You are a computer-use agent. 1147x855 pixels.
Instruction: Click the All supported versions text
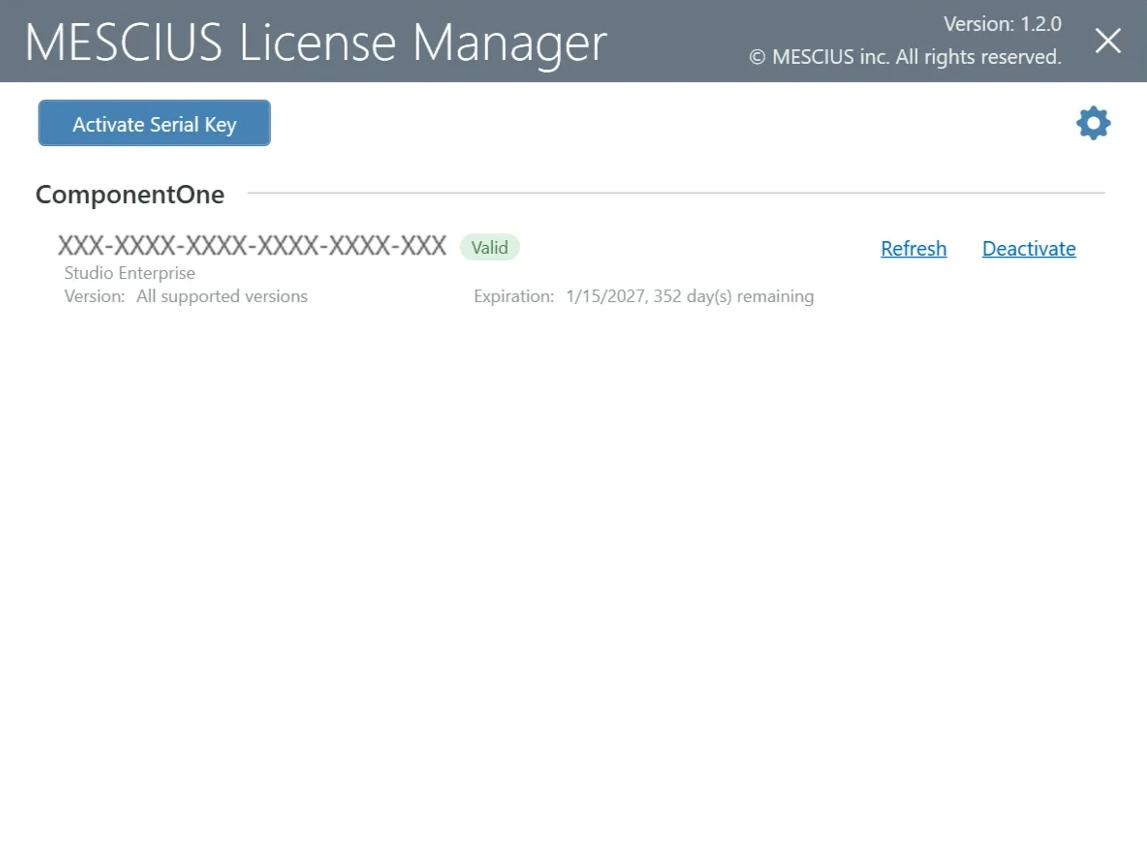[222, 296]
